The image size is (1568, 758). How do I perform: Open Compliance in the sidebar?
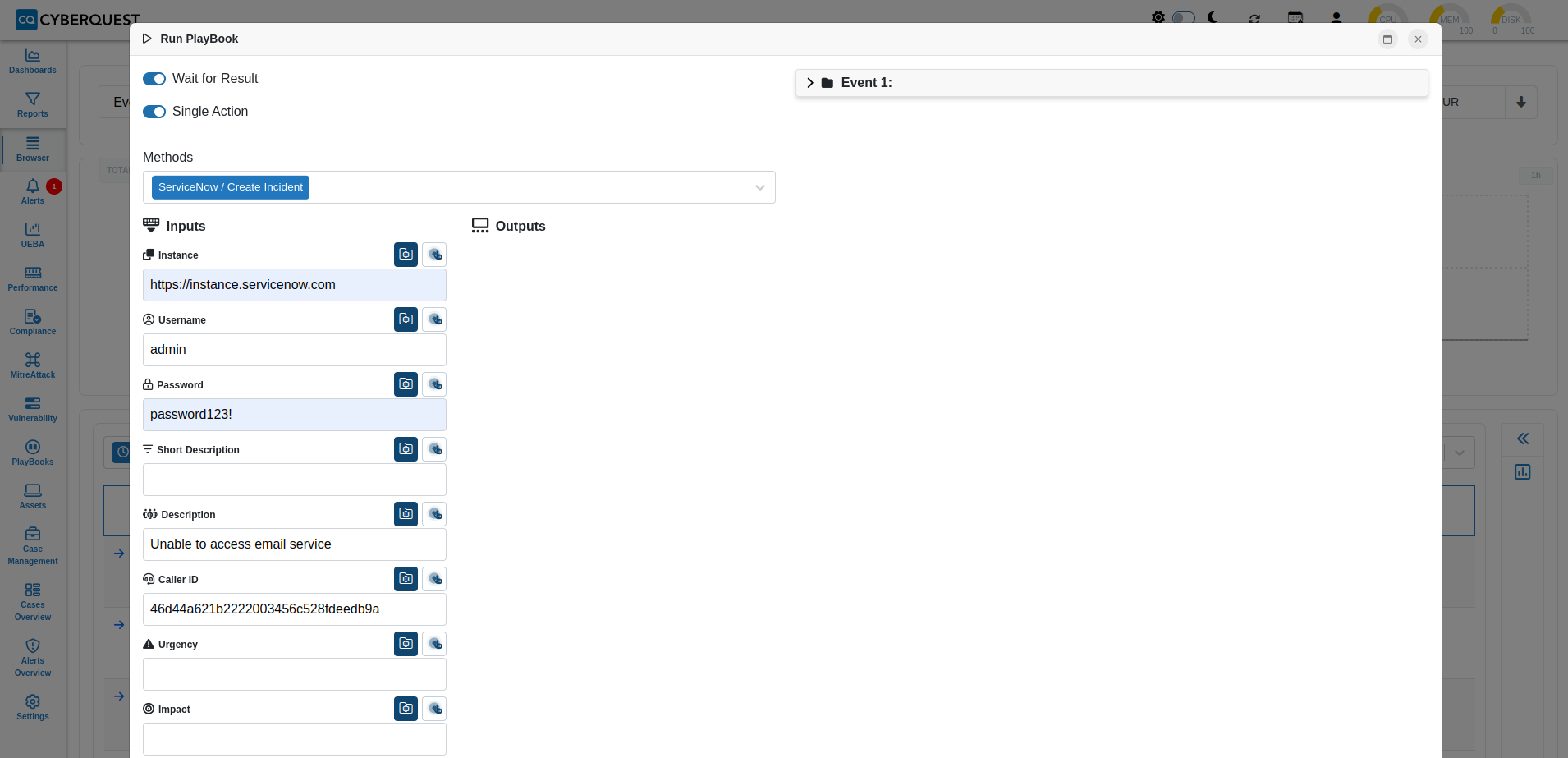(x=33, y=323)
